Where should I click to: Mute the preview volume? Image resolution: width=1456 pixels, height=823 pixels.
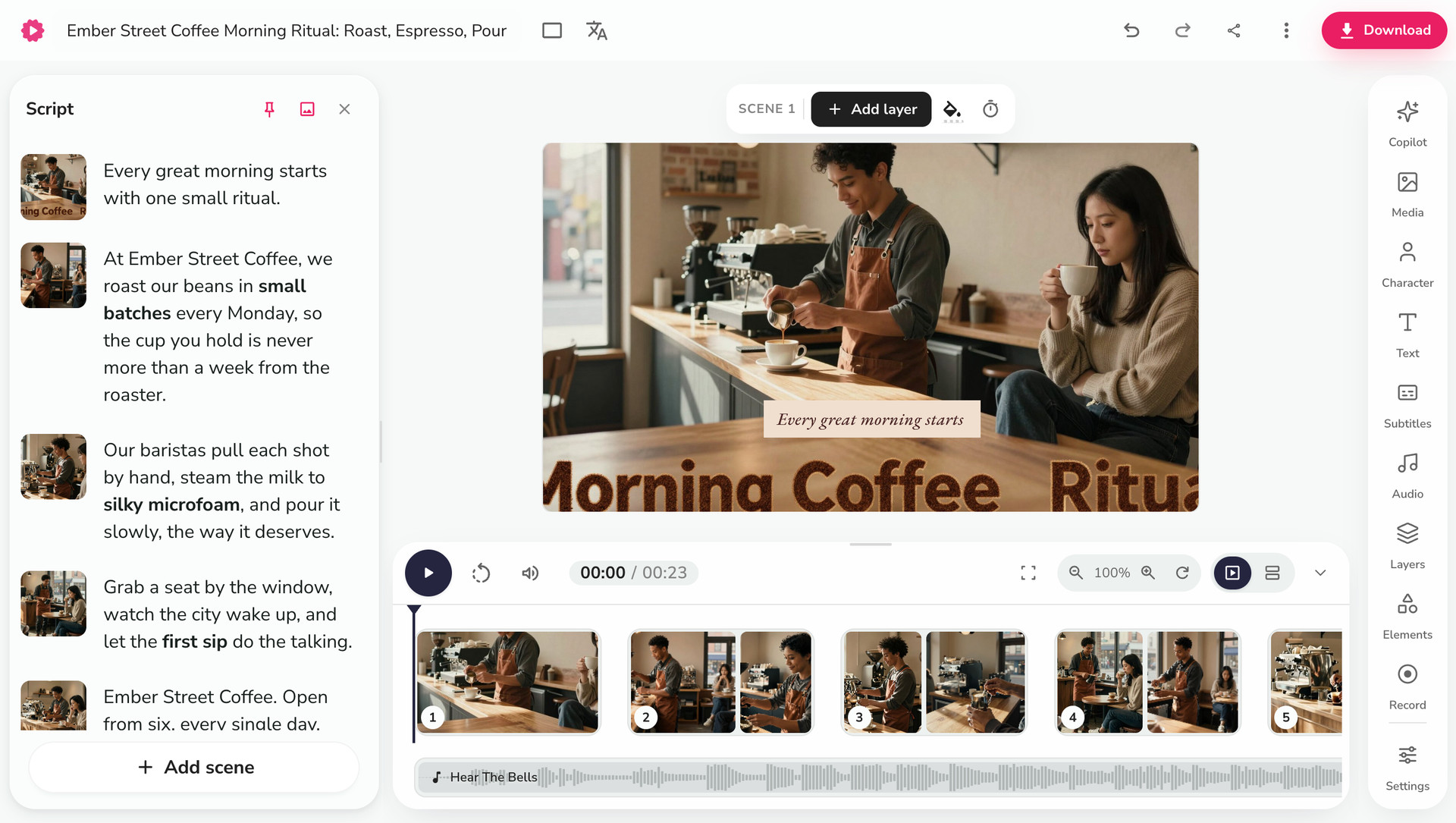click(530, 573)
